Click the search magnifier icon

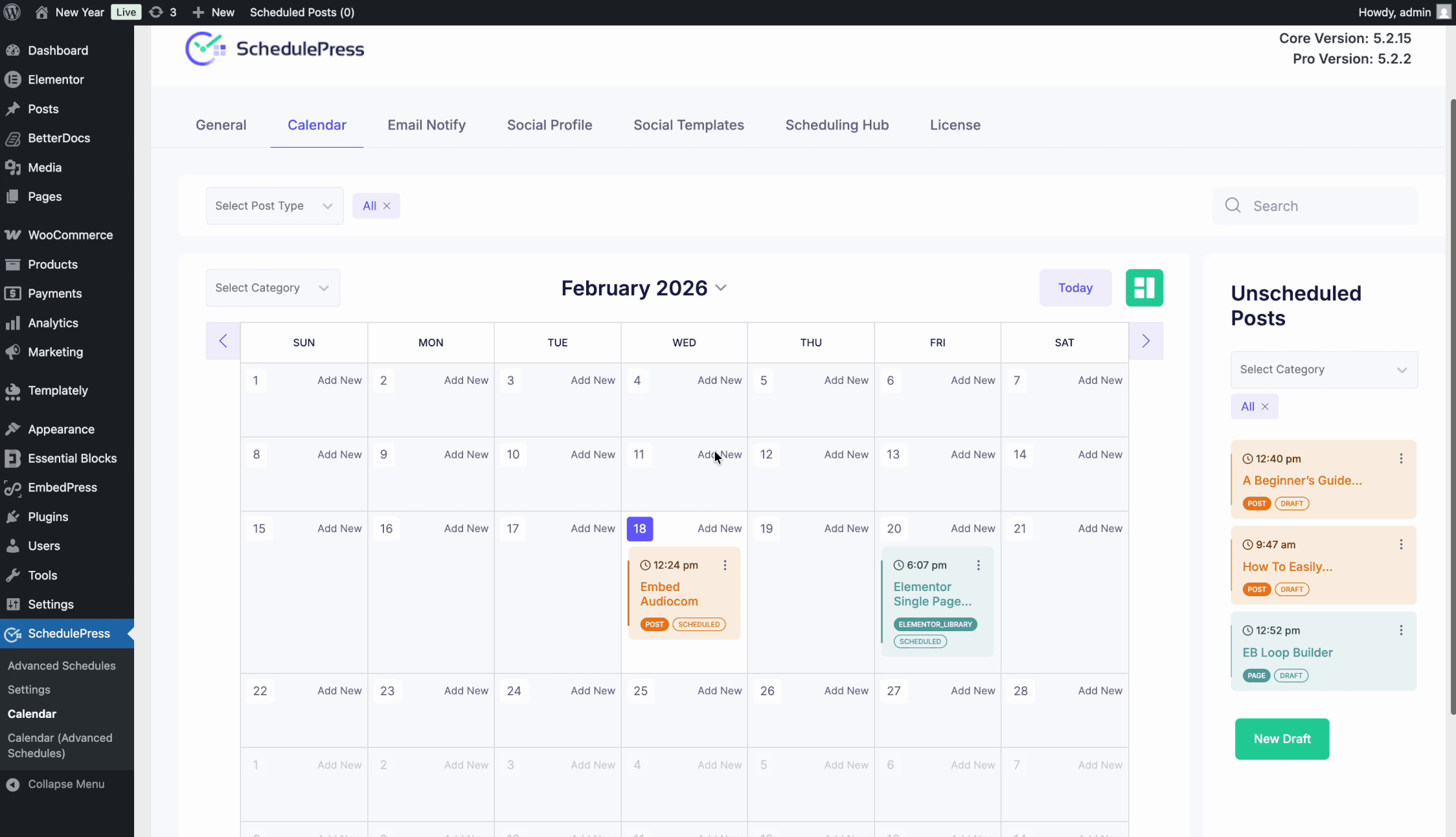click(1233, 205)
